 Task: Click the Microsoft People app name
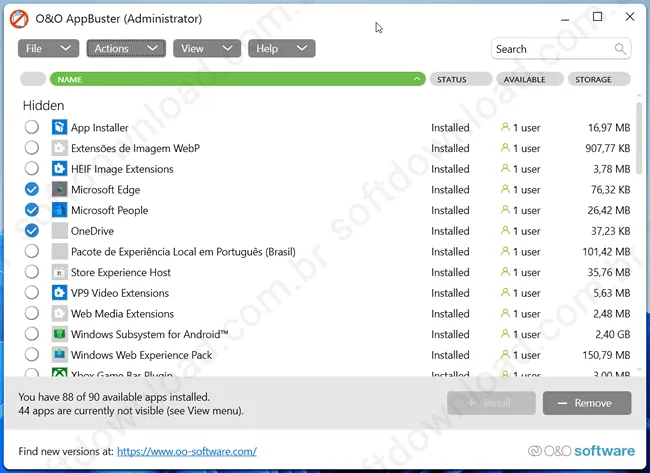[x=109, y=210]
